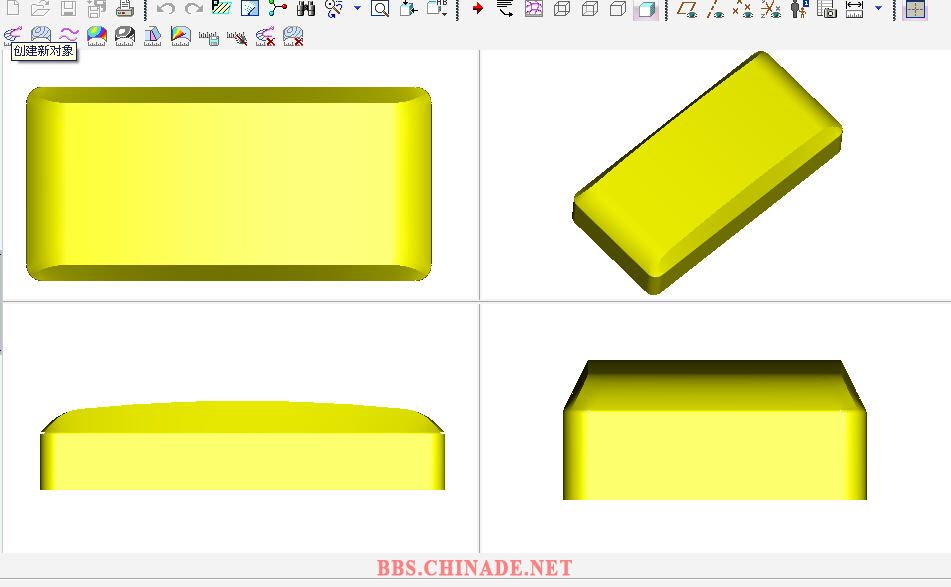Click the binoculars find icon

(306, 9)
